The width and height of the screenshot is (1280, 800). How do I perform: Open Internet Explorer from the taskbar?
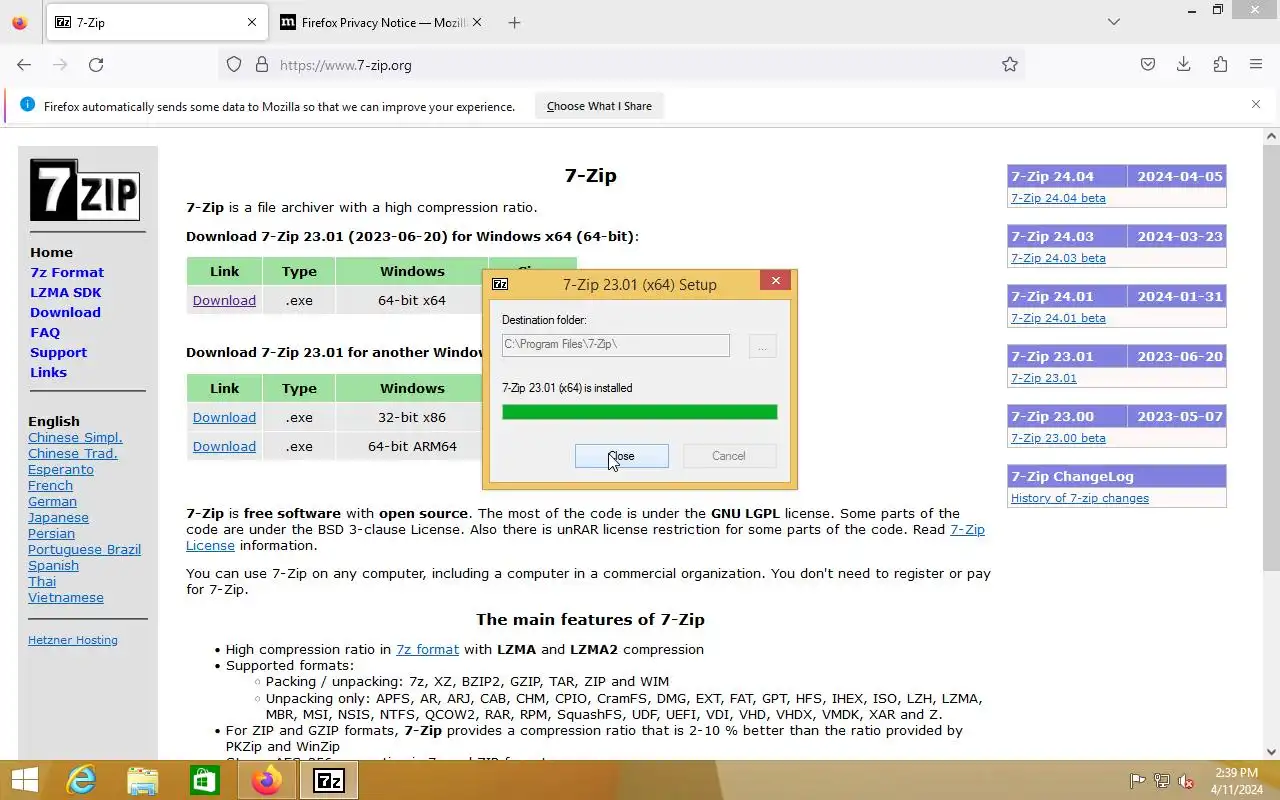point(82,780)
